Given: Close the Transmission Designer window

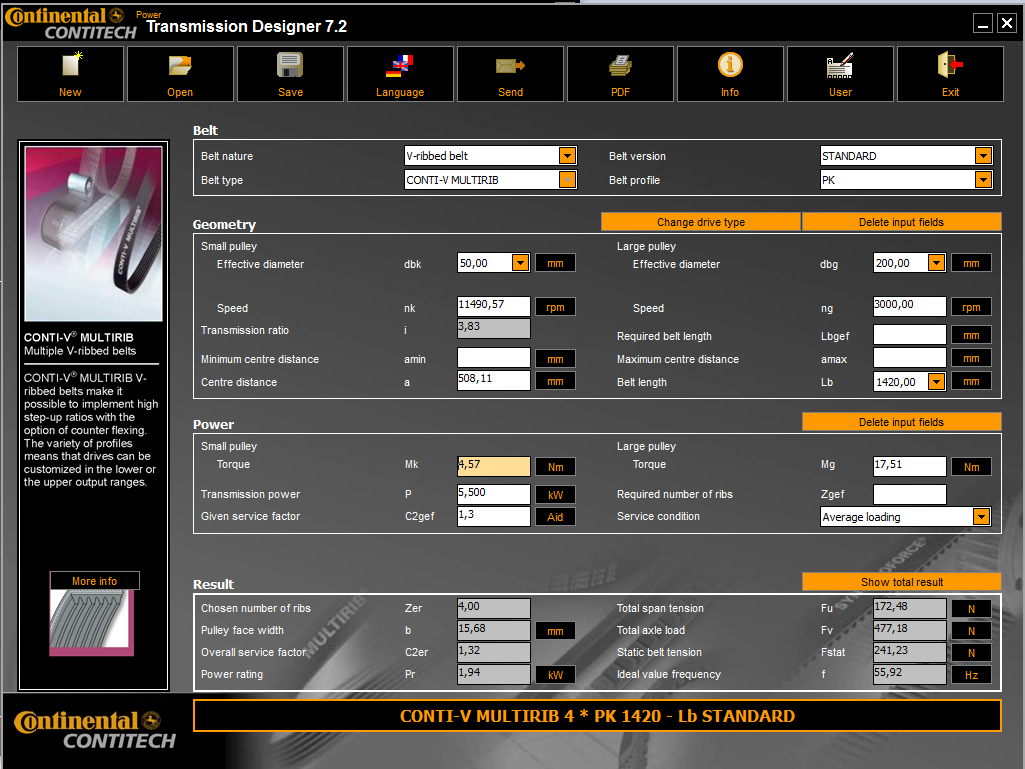Looking at the screenshot, I should pos(1007,24).
